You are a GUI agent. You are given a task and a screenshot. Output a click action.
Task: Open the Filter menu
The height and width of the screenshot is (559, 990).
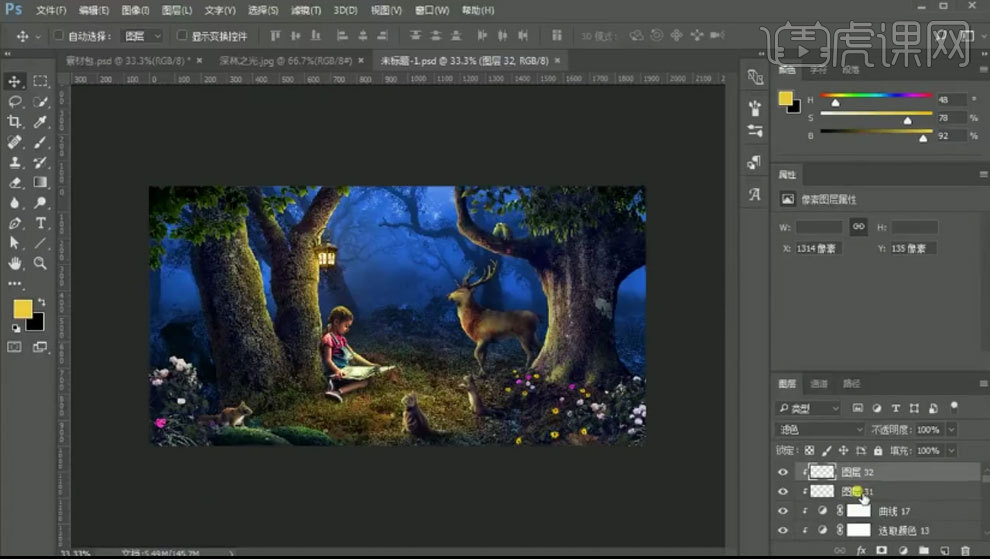pyautogui.click(x=306, y=10)
